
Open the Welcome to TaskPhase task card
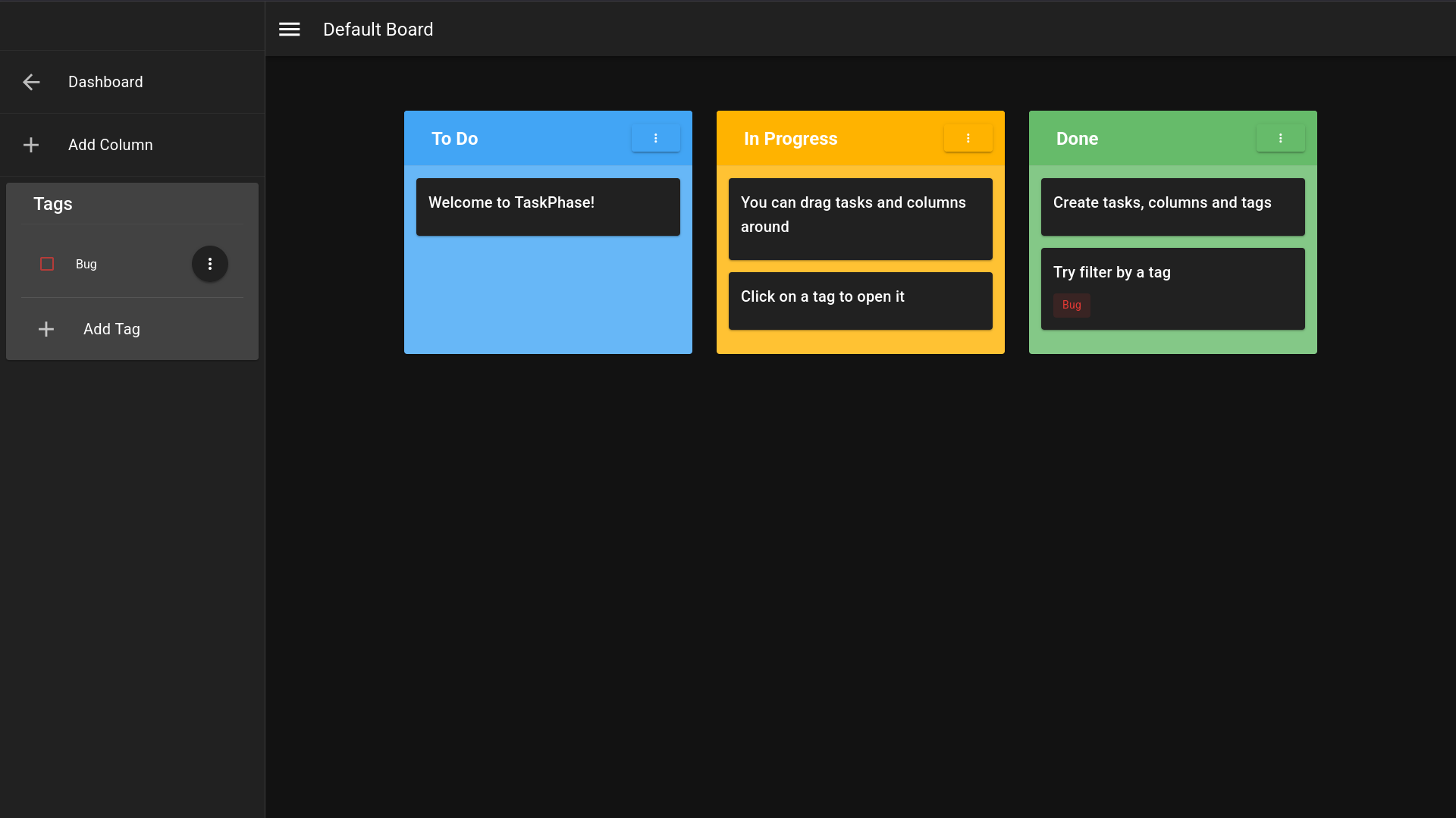548,206
